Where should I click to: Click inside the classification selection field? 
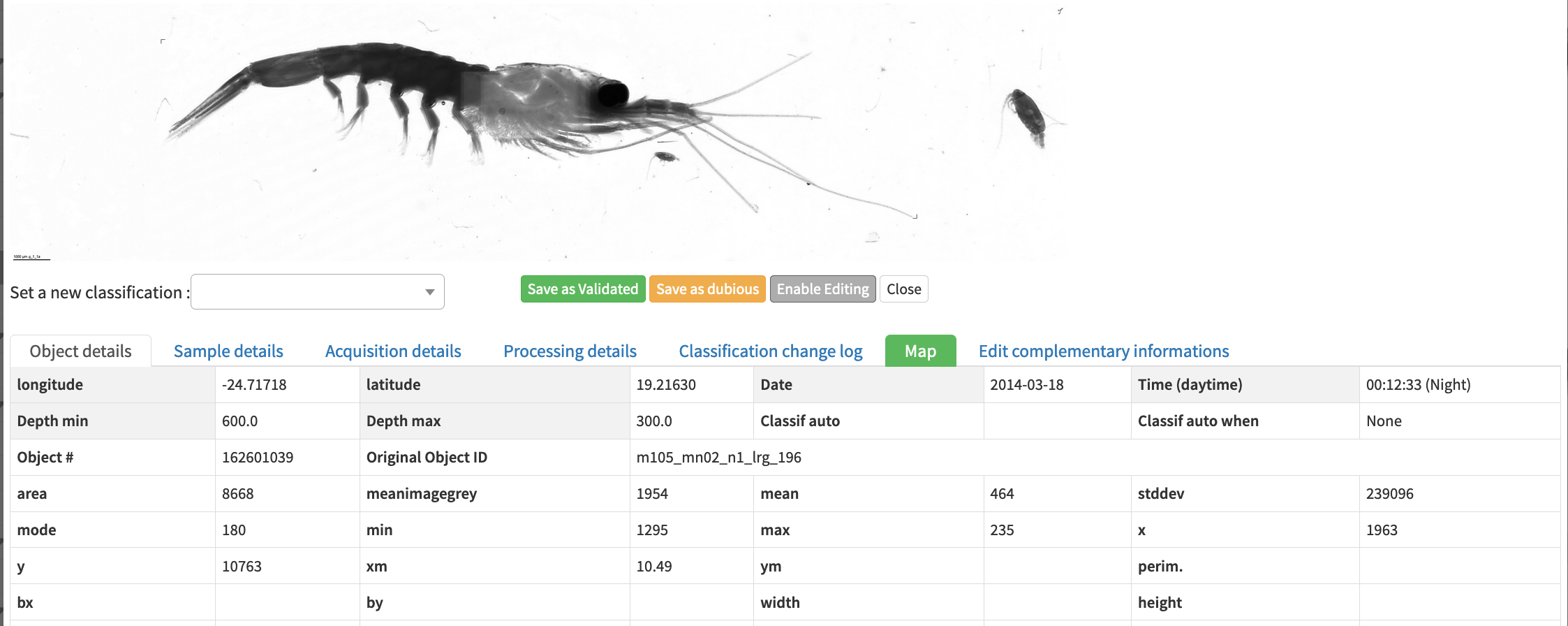[300, 291]
